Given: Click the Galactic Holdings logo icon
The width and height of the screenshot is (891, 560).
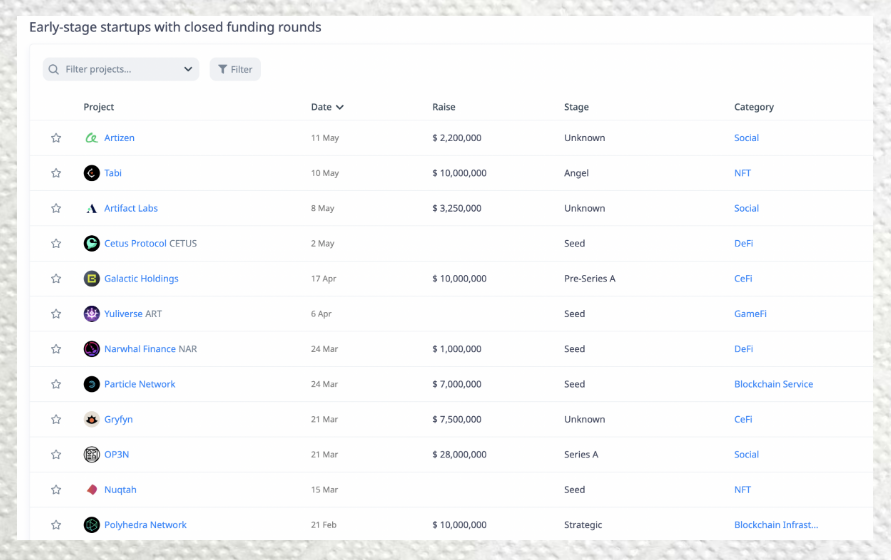Looking at the screenshot, I should (x=91, y=279).
